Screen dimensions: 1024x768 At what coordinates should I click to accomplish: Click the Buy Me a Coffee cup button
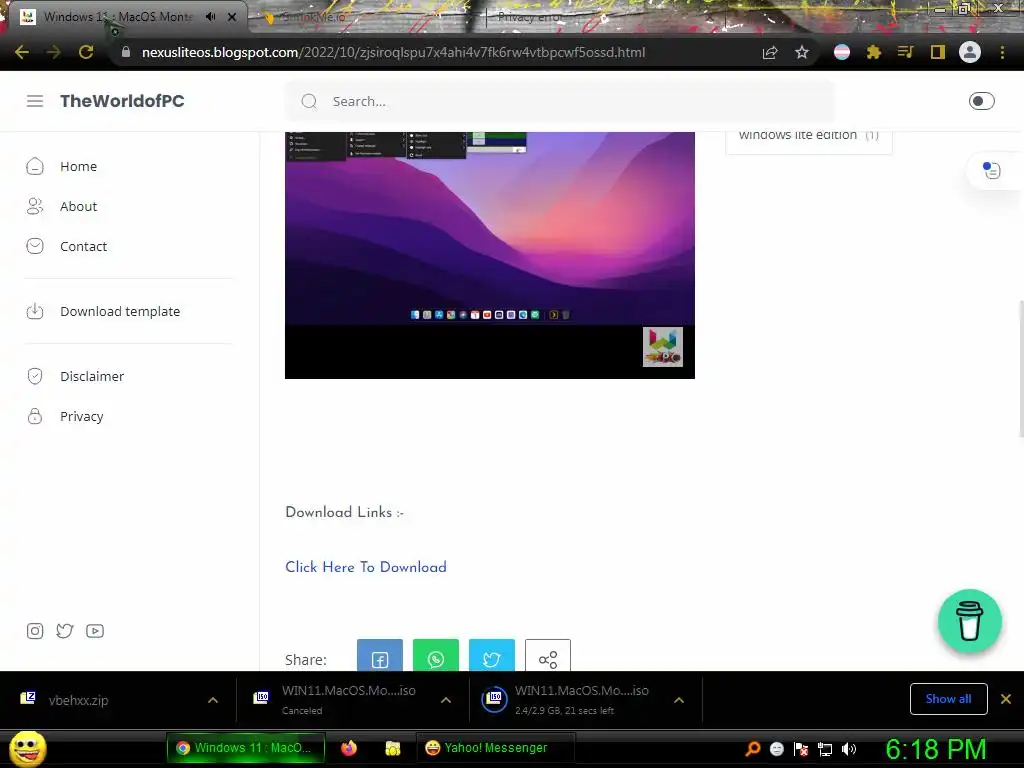coord(970,621)
